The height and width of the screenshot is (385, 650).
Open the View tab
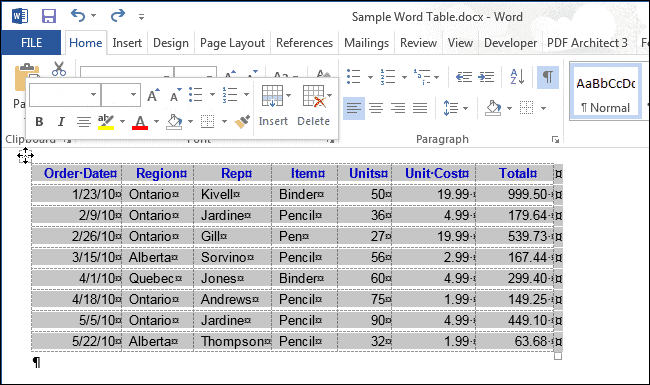[x=460, y=43]
